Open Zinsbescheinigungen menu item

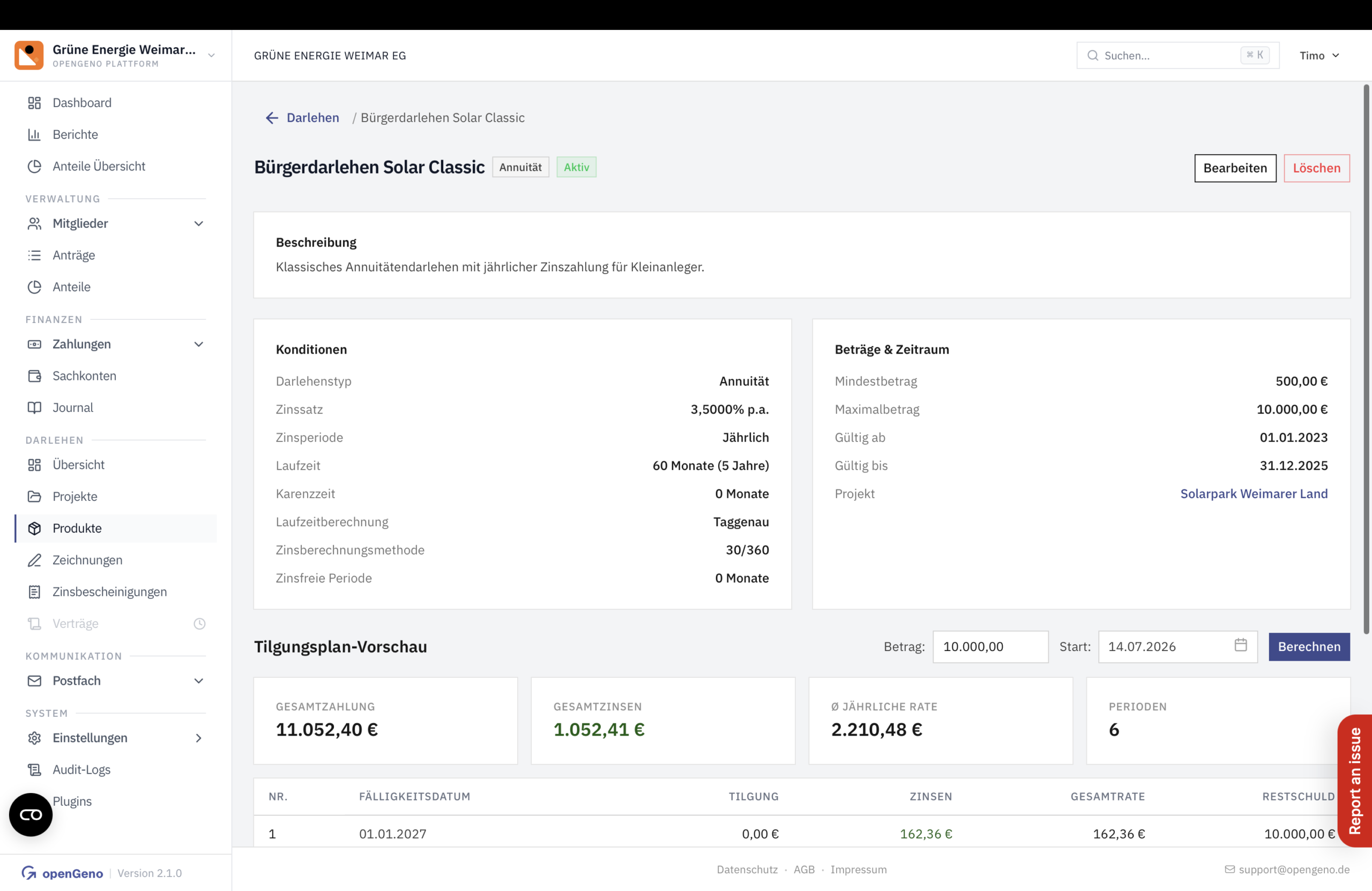[109, 592]
